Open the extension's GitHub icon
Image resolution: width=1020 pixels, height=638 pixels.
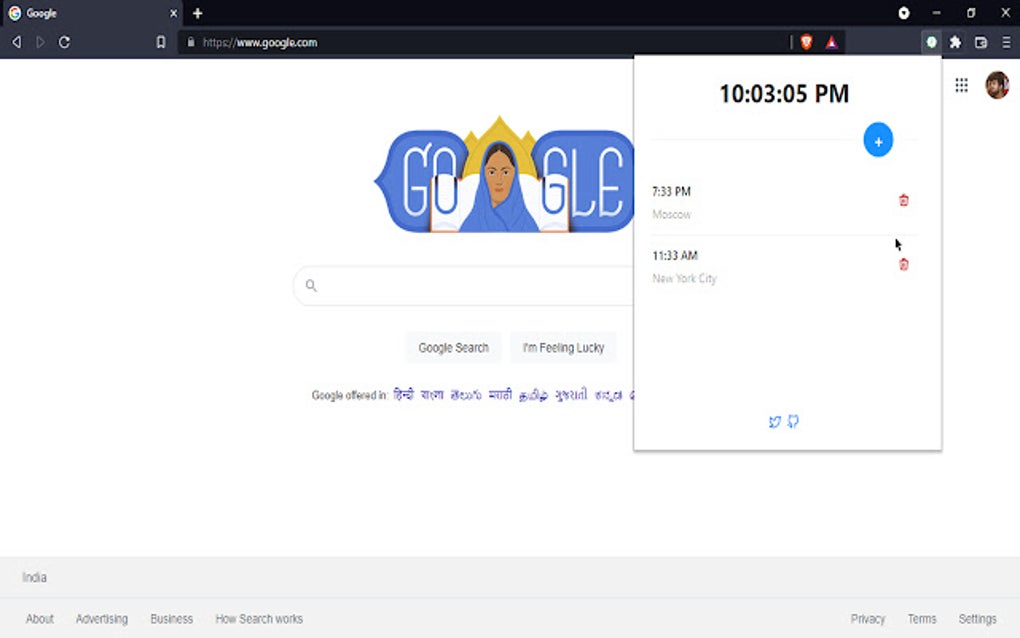click(793, 422)
